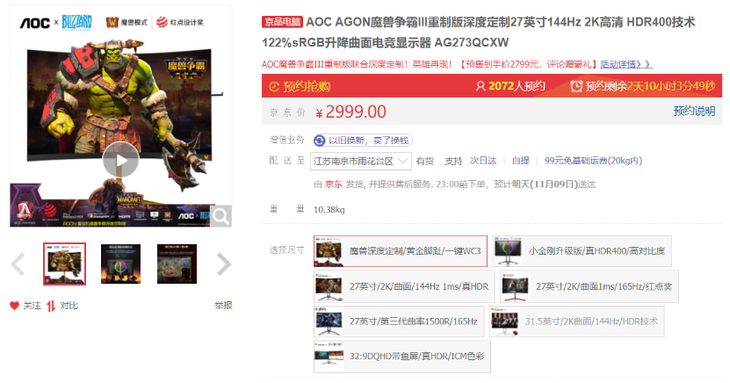The image size is (730, 383).
Task: Open the magnifier zoom icon on product image
Action: click(221, 216)
